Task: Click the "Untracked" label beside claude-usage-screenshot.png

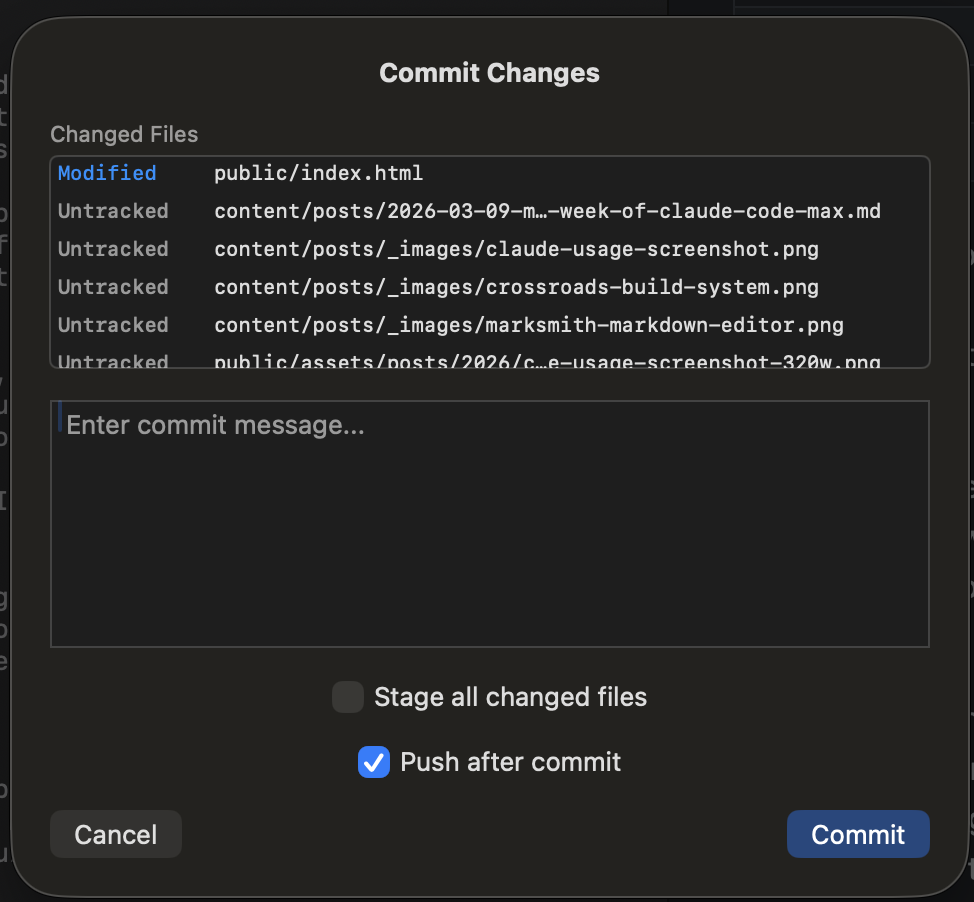Action: [112, 249]
